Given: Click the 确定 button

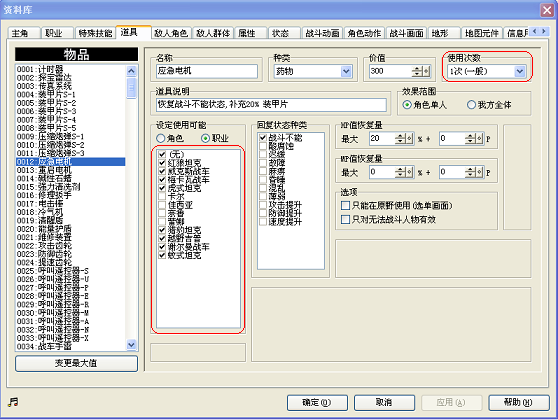Looking at the screenshot, I should [317, 403].
